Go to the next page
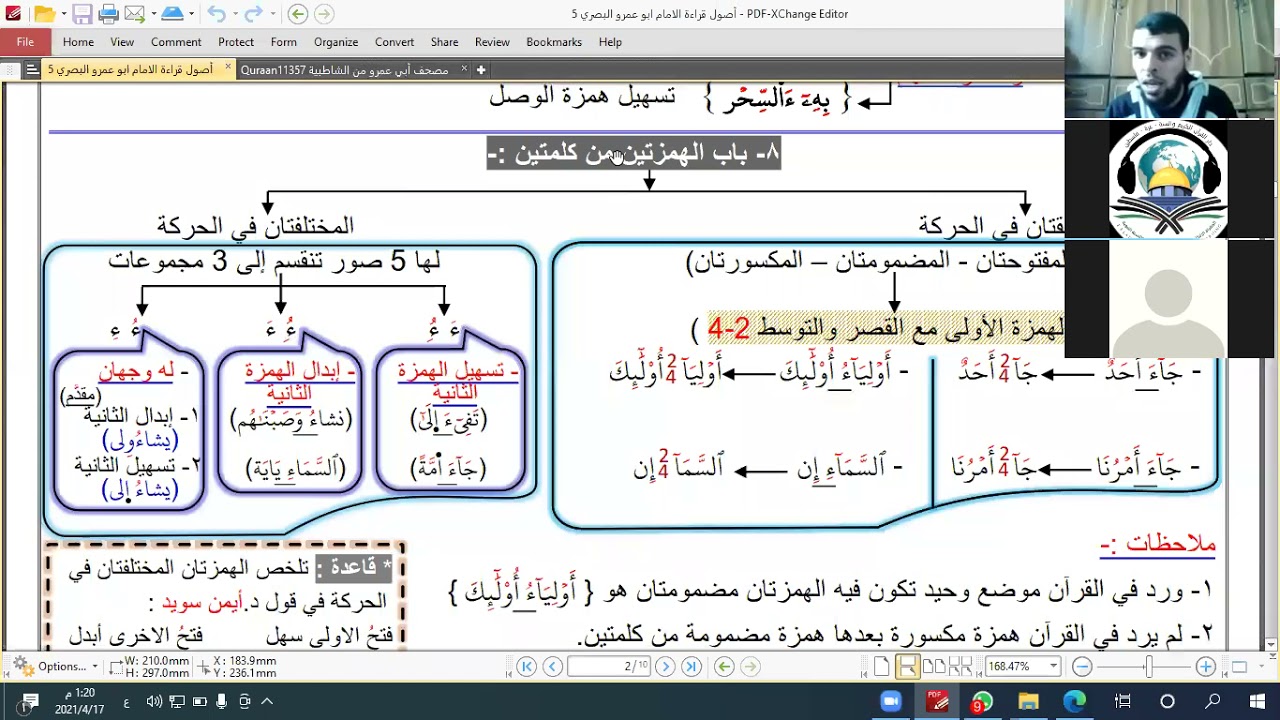This screenshot has height=720, width=1280. tap(665, 666)
